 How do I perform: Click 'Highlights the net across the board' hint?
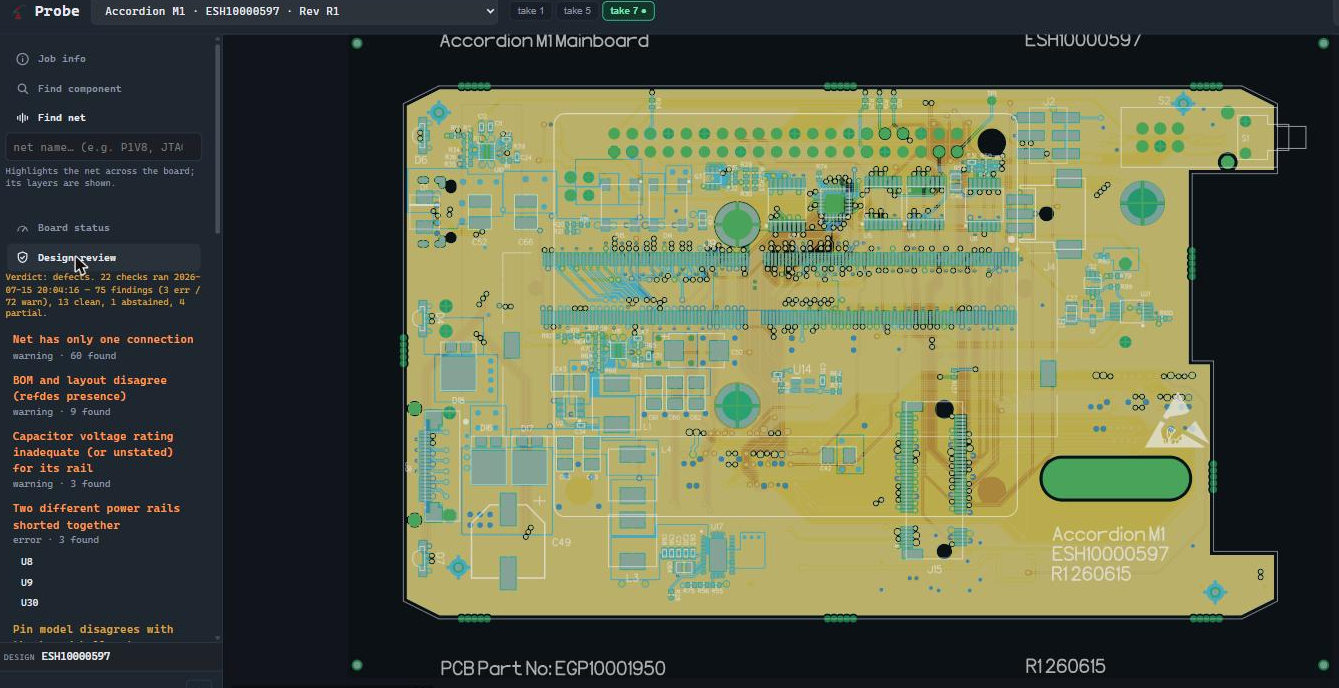(x=100, y=177)
